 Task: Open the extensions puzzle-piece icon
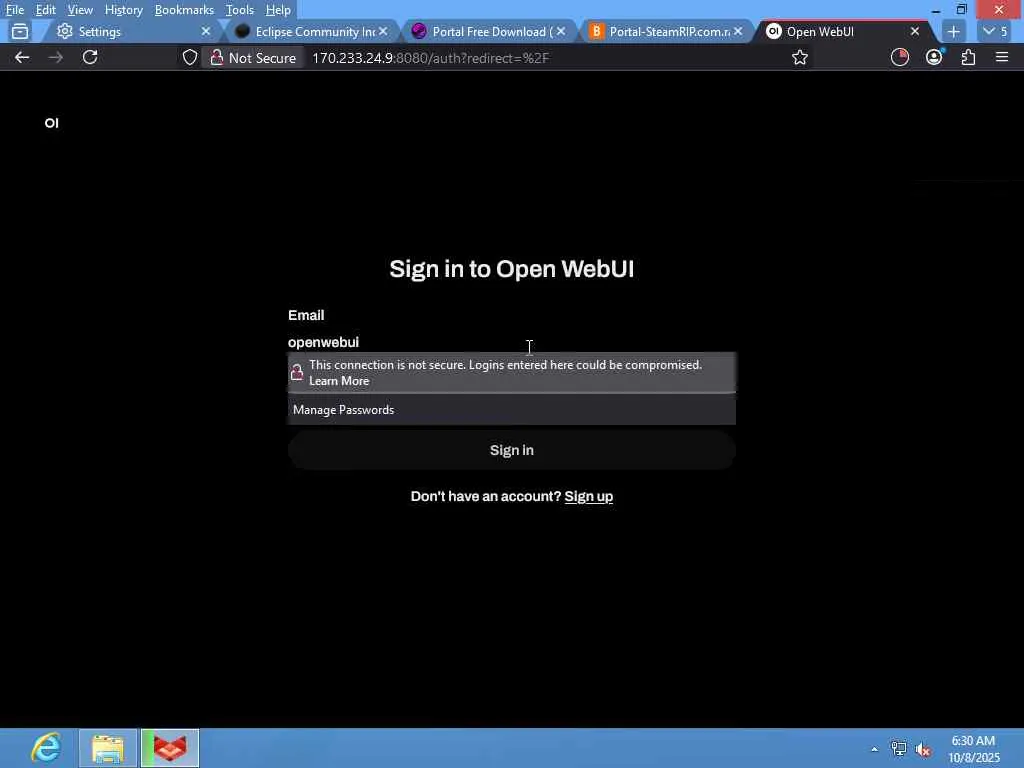tap(968, 57)
